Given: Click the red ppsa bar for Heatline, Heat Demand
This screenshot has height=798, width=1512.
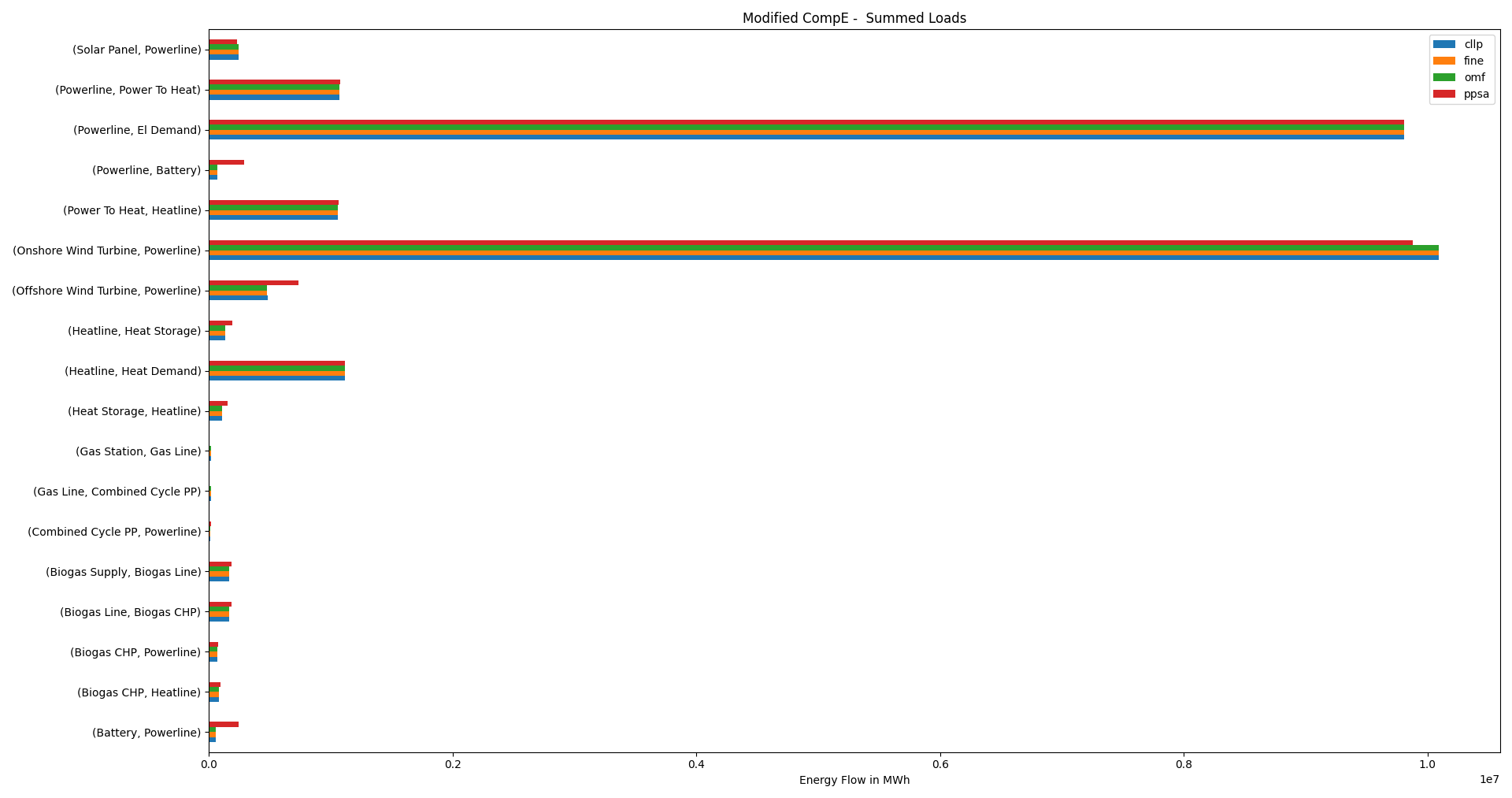Looking at the screenshot, I should [276, 363].
